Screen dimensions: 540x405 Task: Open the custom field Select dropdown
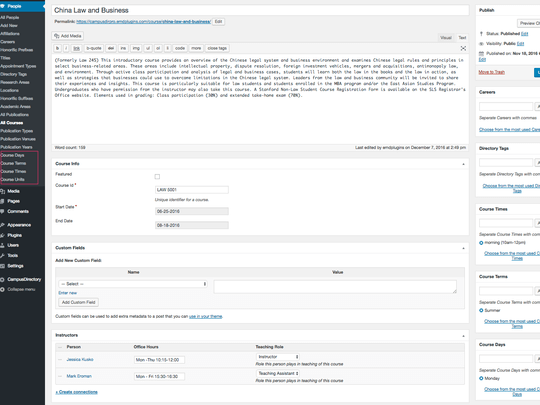pyautogui.click(x=133, y=284)
